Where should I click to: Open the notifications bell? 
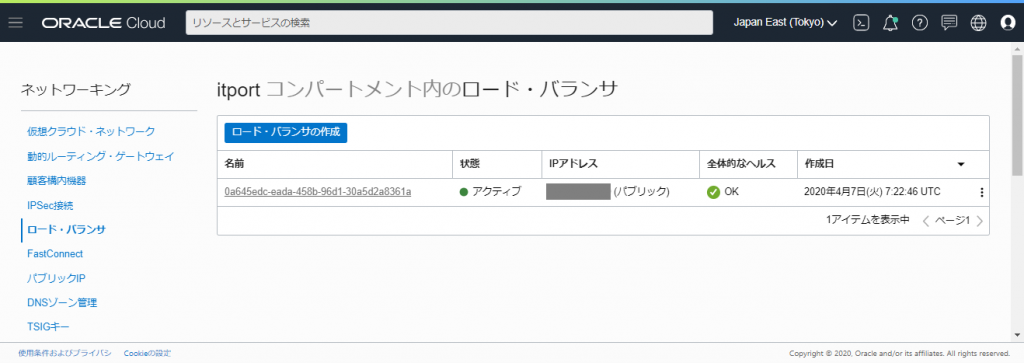click(890, 23)
